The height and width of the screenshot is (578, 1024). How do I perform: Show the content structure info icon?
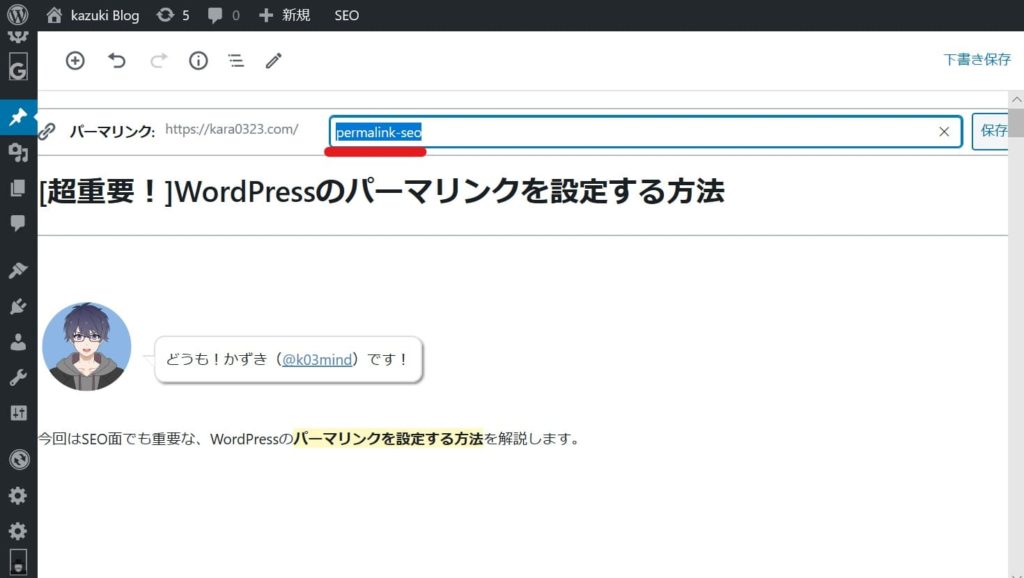tap(199, 61)
